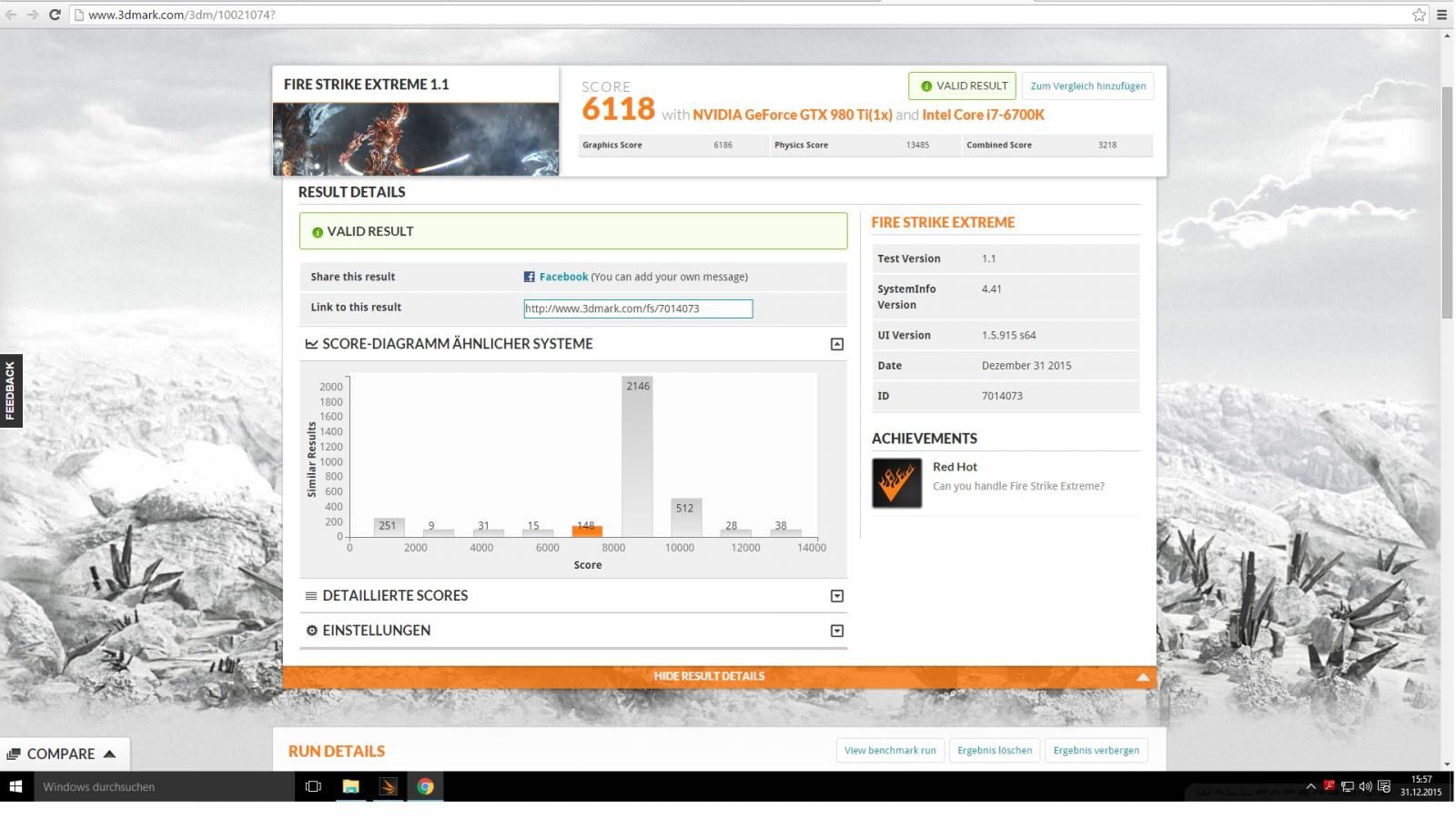Click the info icon in VALID RESULT banner
This screenshot has width=1456, height=819.
pyautogui.click(x=318, y=232)
